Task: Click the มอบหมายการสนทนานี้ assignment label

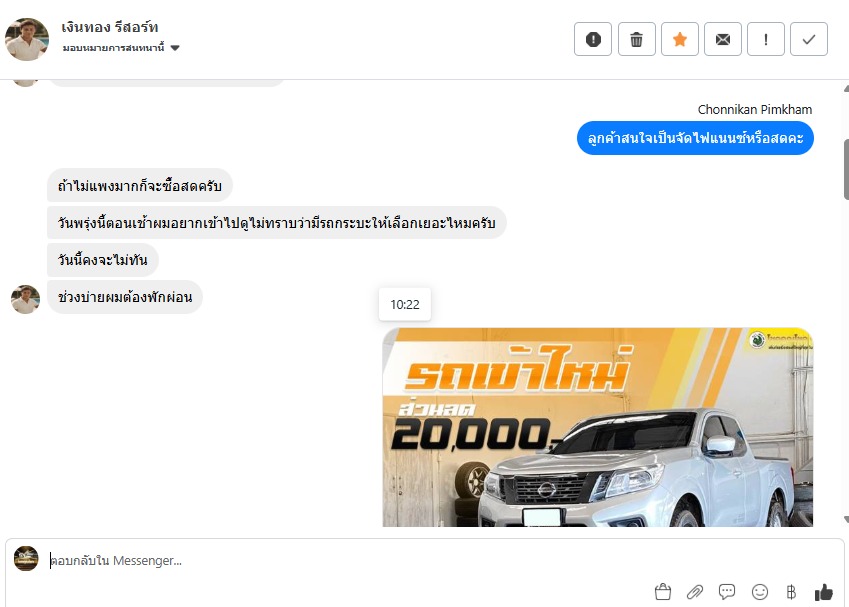Action: [x=113, y=48]
